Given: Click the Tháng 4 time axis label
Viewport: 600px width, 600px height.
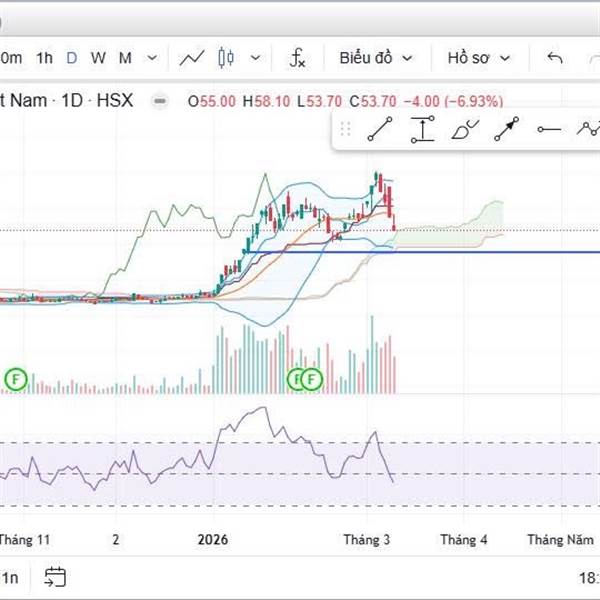Looking at the screenshot, I should [464, 540].
